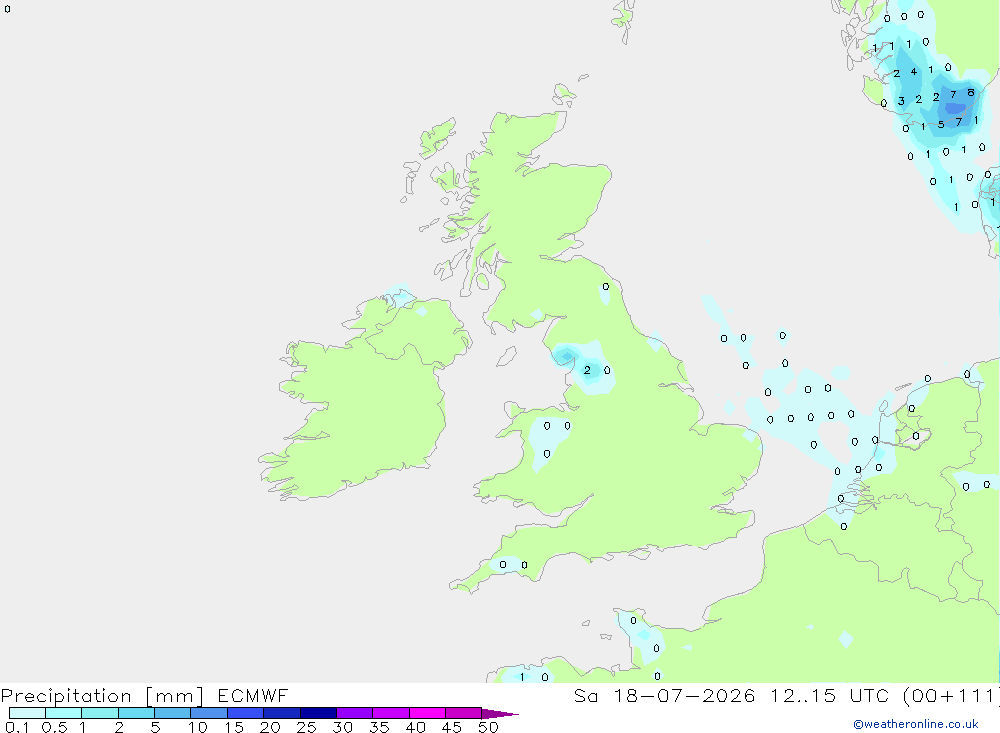Select the 35–40 mm legend color swatch
Image resolution: width=1000 pixels, height=733 pixels.
[x=391, y=713]
